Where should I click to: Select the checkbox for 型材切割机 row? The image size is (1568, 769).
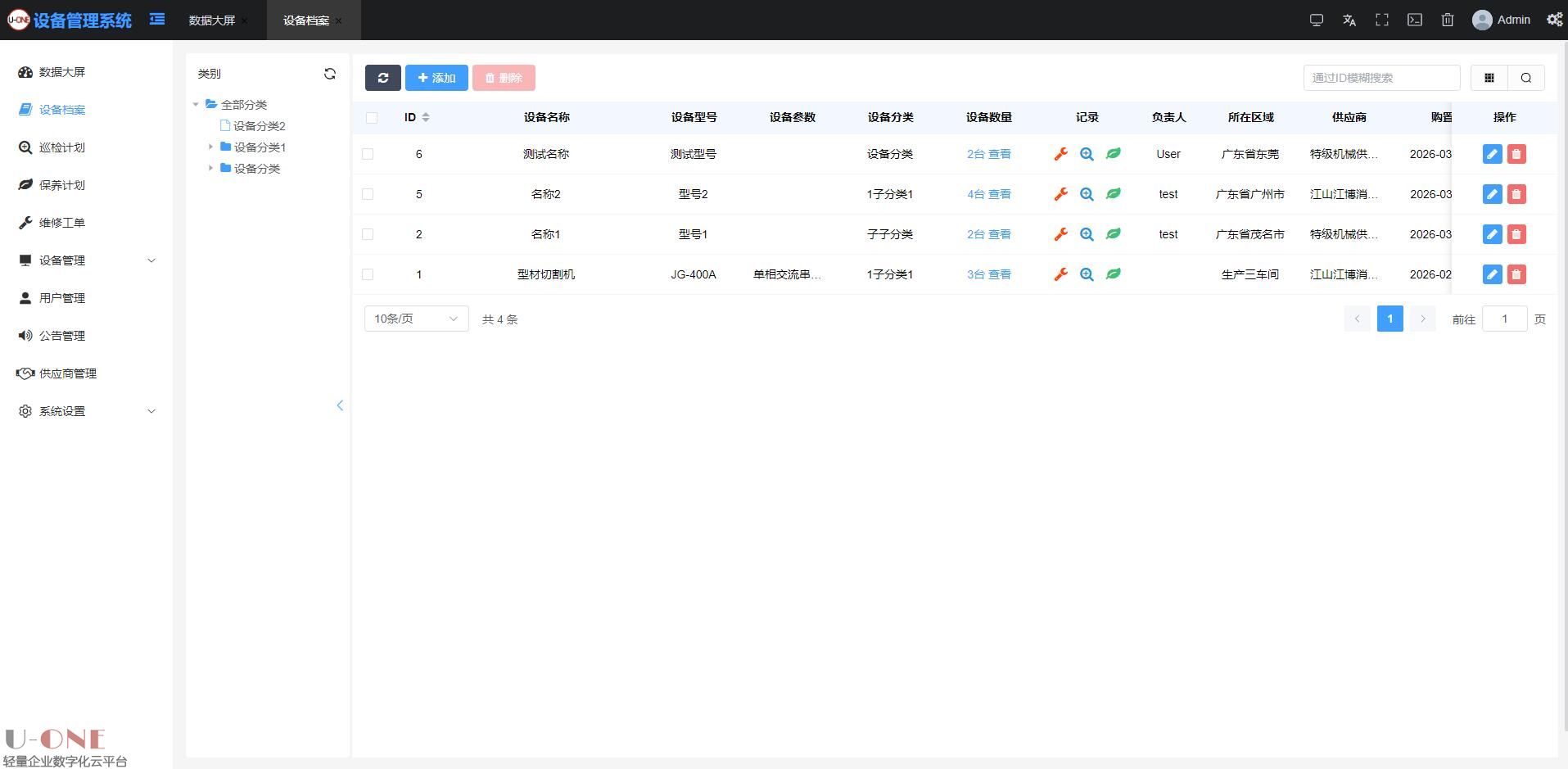368,274
